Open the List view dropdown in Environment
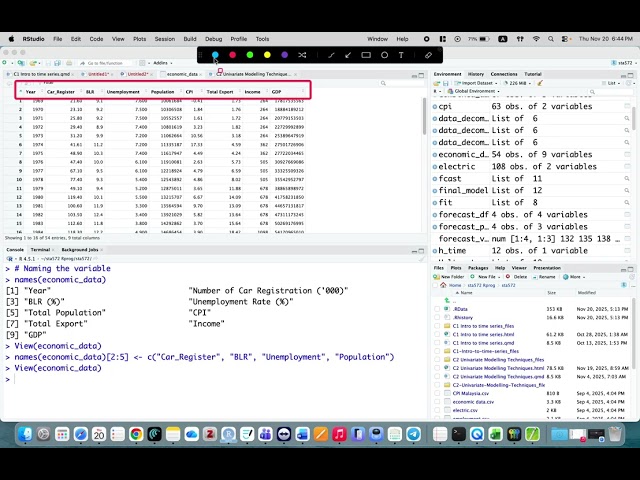Viewport: 640px width, 480px height. [611, 83]
